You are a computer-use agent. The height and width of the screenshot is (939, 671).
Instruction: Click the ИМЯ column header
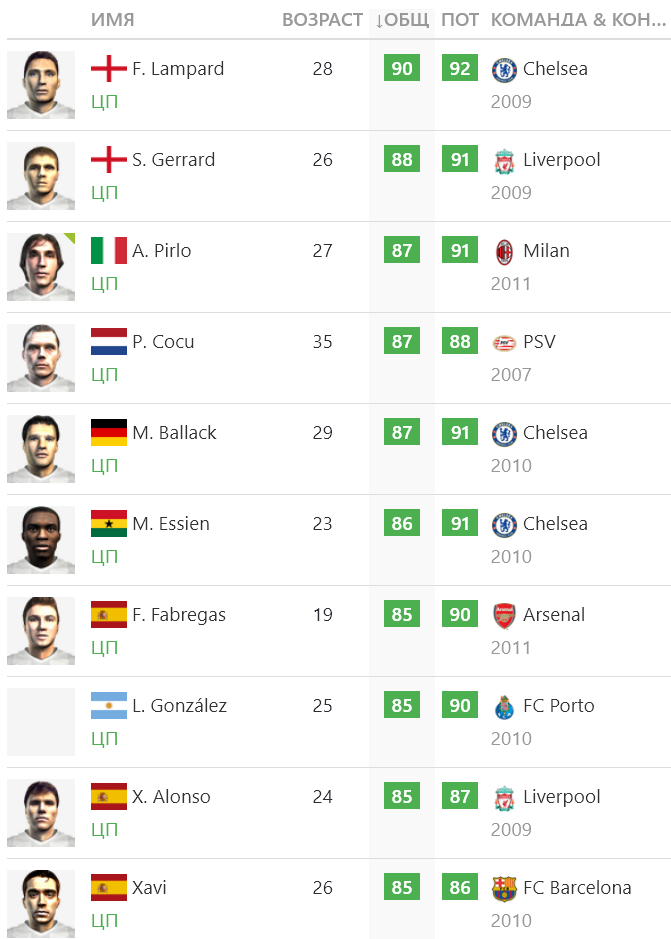(112, 20)
